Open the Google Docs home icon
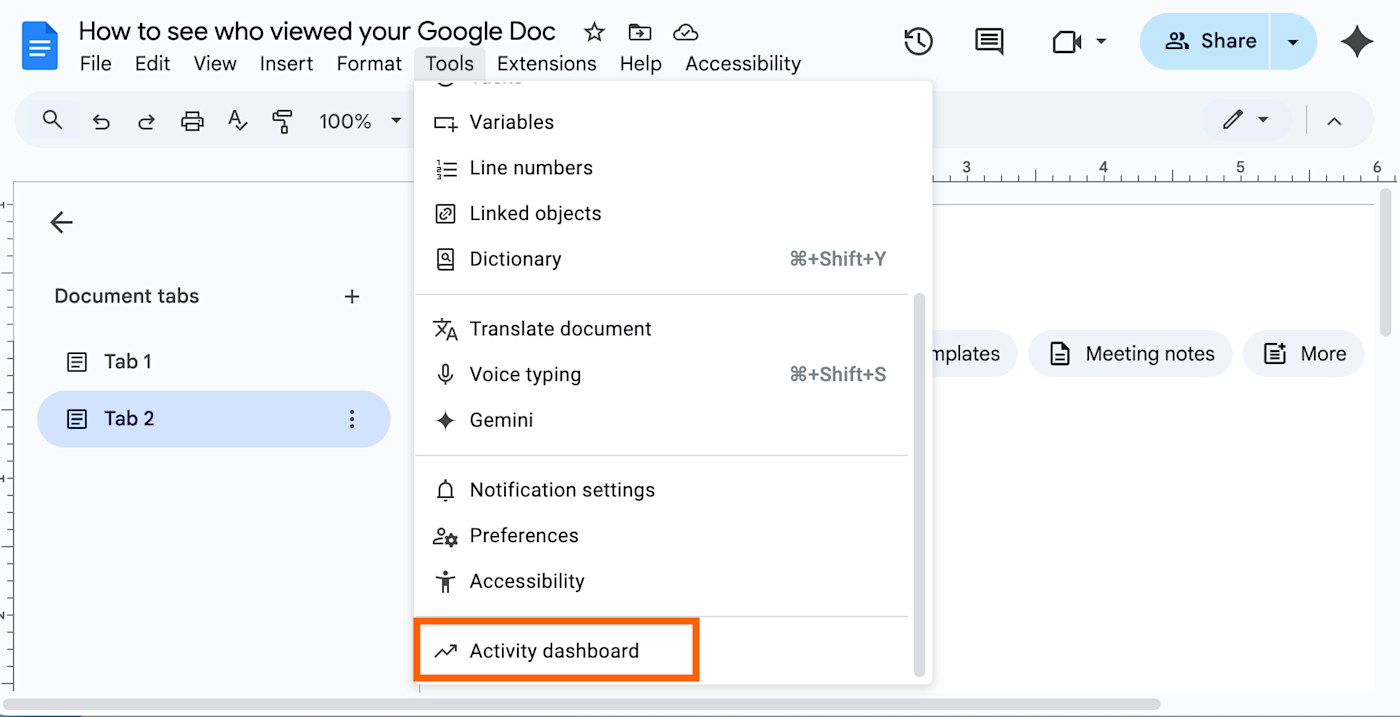 coord(42,46)
